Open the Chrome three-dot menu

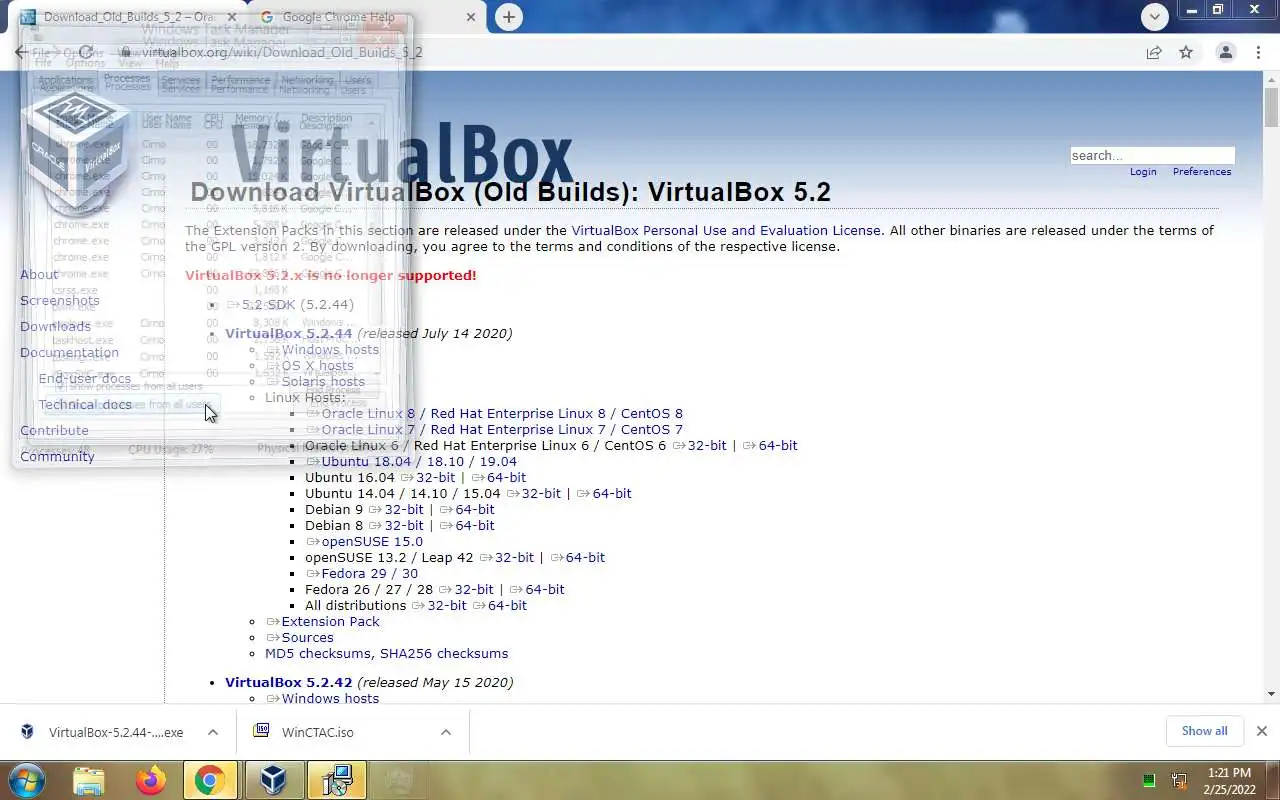[1258, 52]
